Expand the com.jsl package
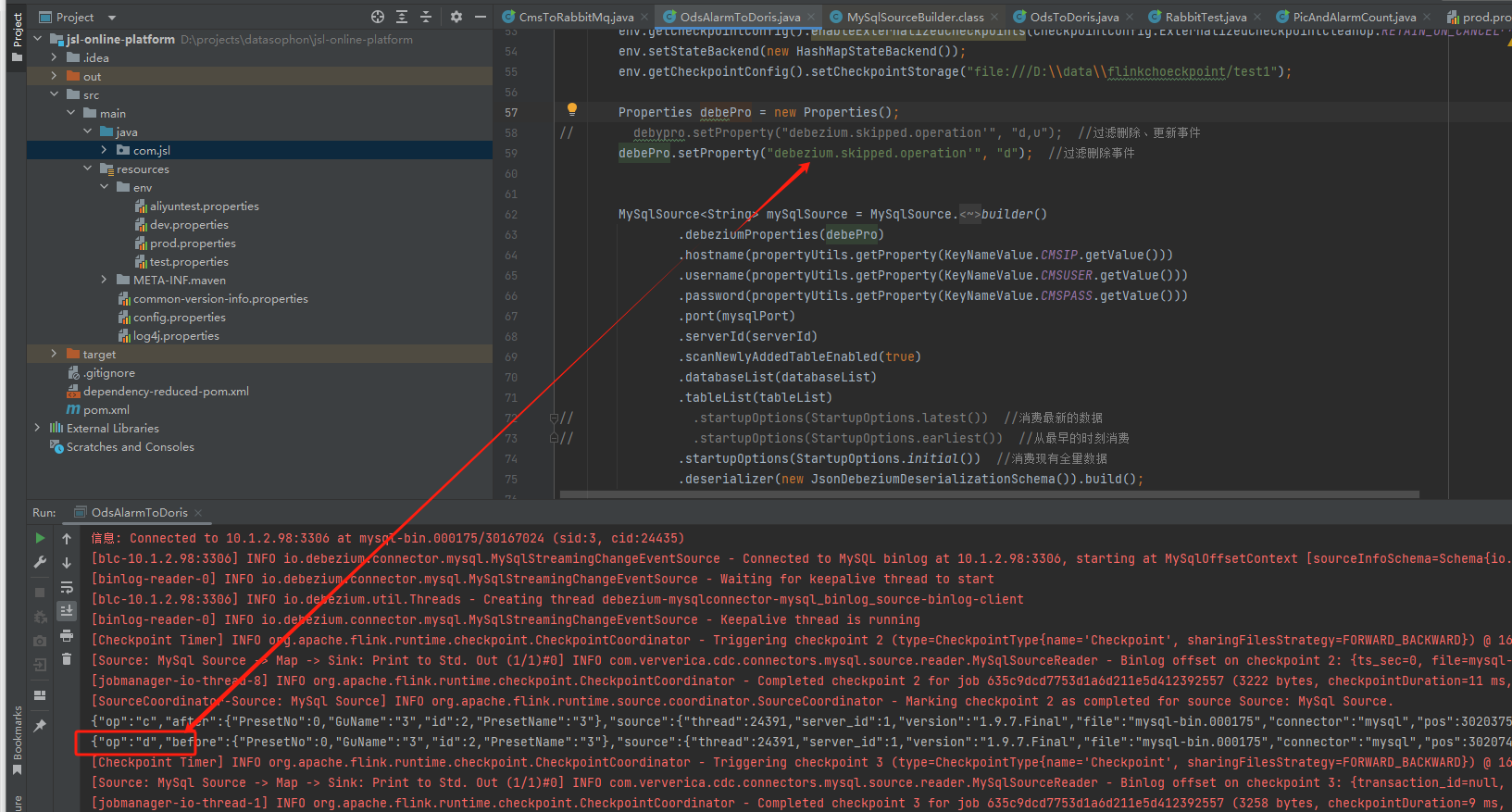This screenshot has height=812, width=1512. pyautogui.click(x=104, y=150)
